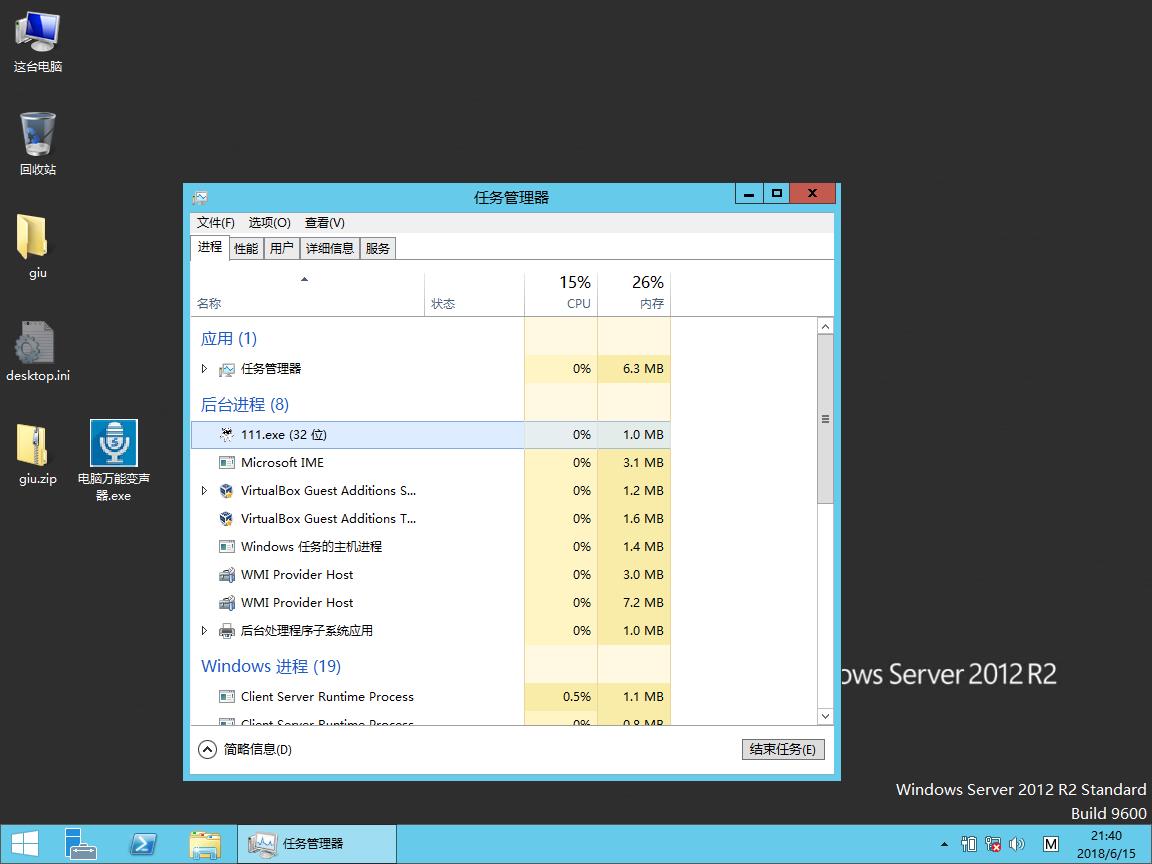
Task: Click the scrollbar down arrow
Action: (825, 716)
